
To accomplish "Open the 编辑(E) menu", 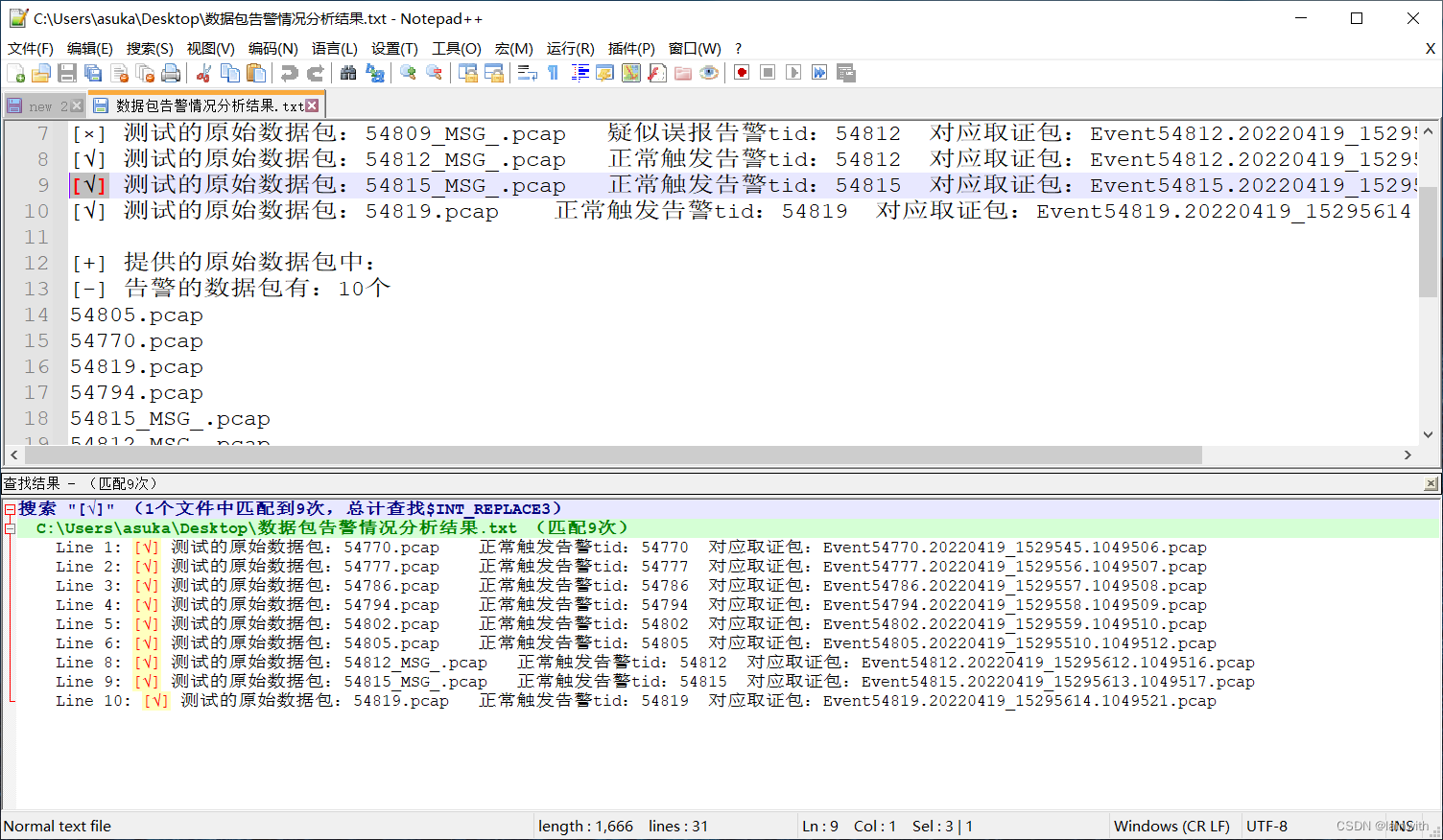I will pos(90,48).
